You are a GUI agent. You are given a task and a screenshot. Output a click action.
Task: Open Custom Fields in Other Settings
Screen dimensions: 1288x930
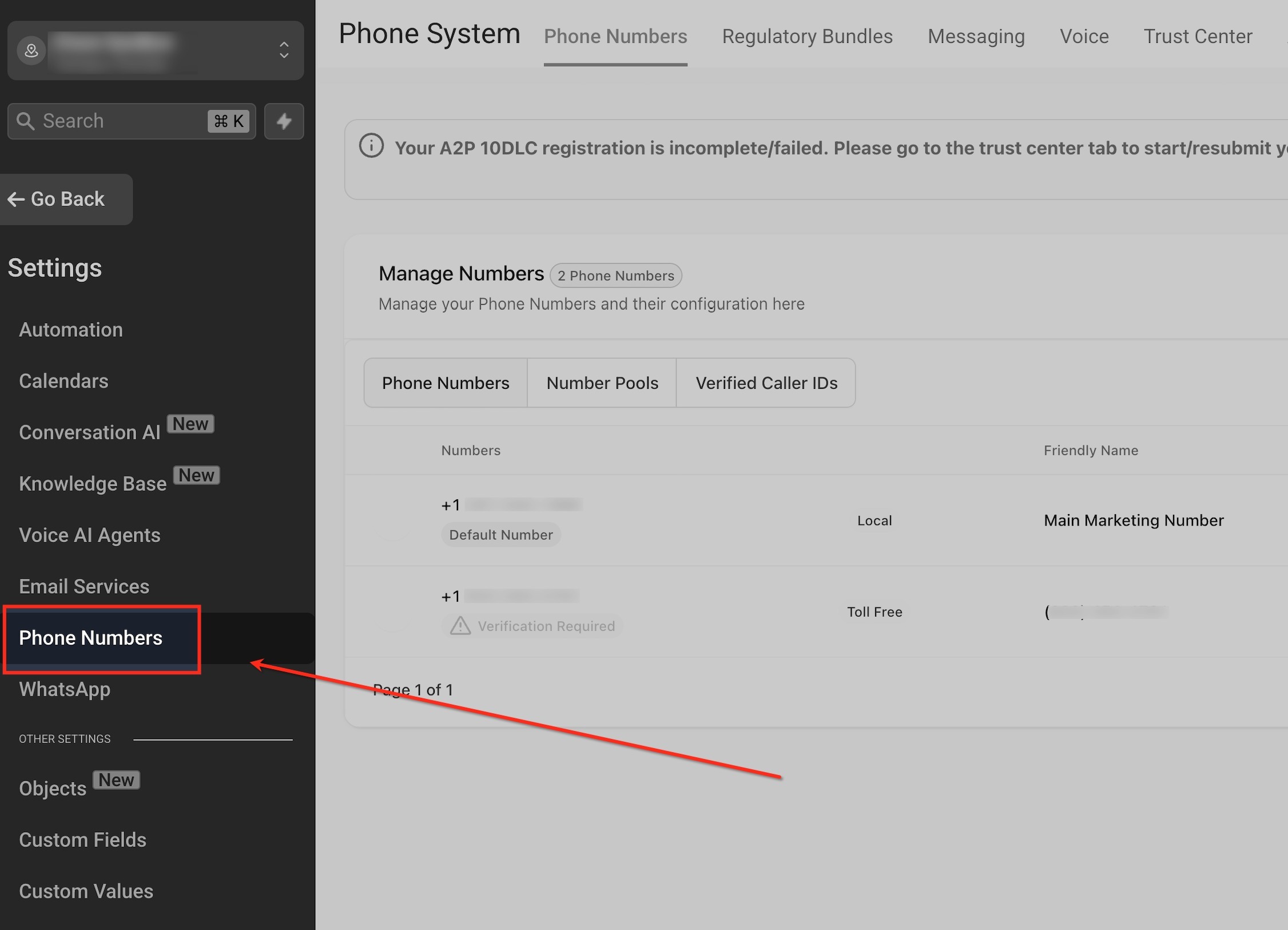click(x=83, y=840)
